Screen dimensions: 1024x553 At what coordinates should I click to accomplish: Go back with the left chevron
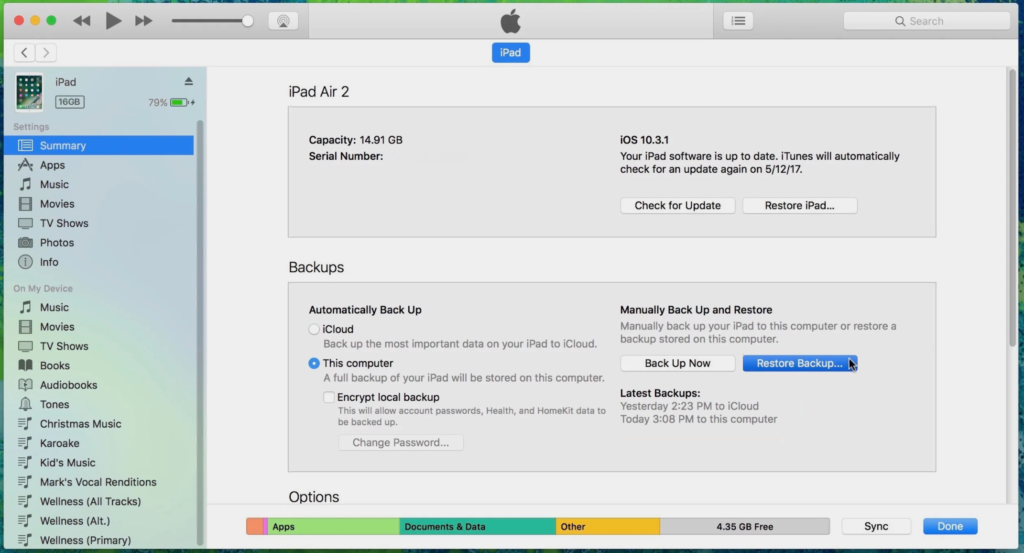coord(24,52)
